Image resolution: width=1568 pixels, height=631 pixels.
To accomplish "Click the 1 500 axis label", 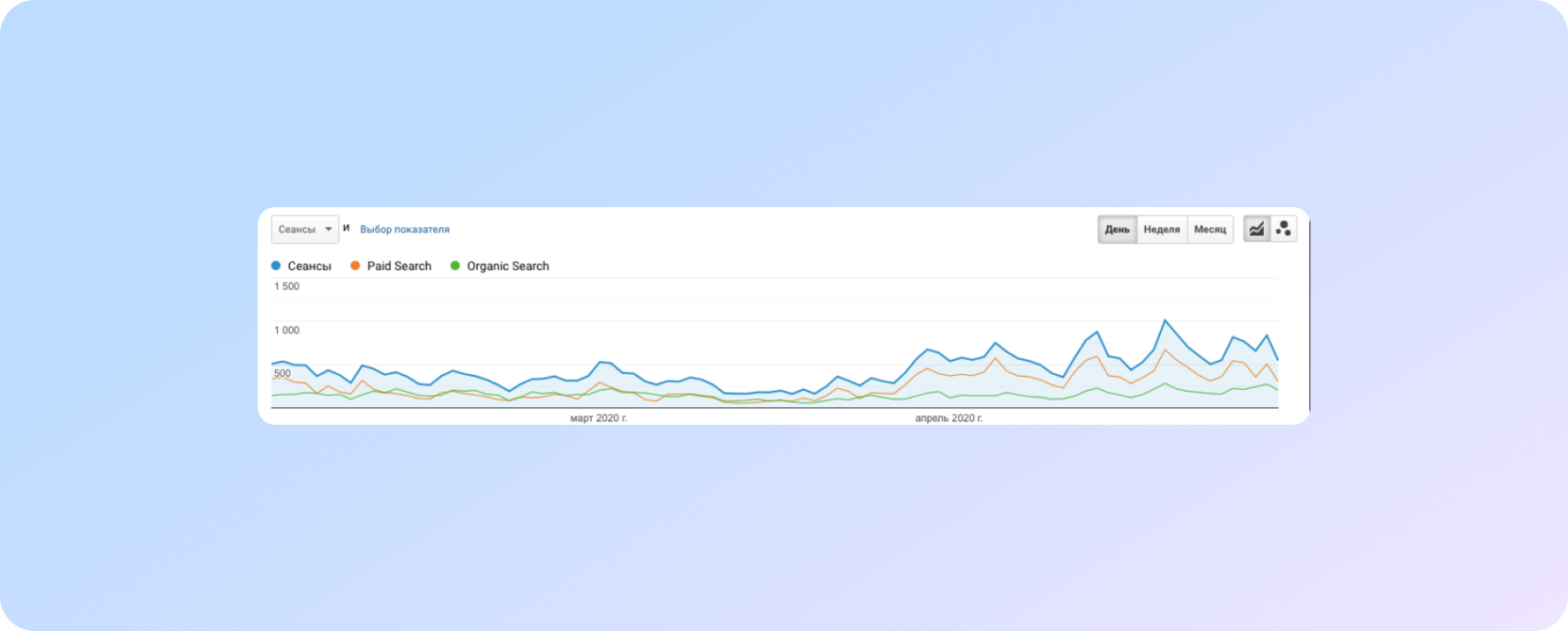I will 287,287.
